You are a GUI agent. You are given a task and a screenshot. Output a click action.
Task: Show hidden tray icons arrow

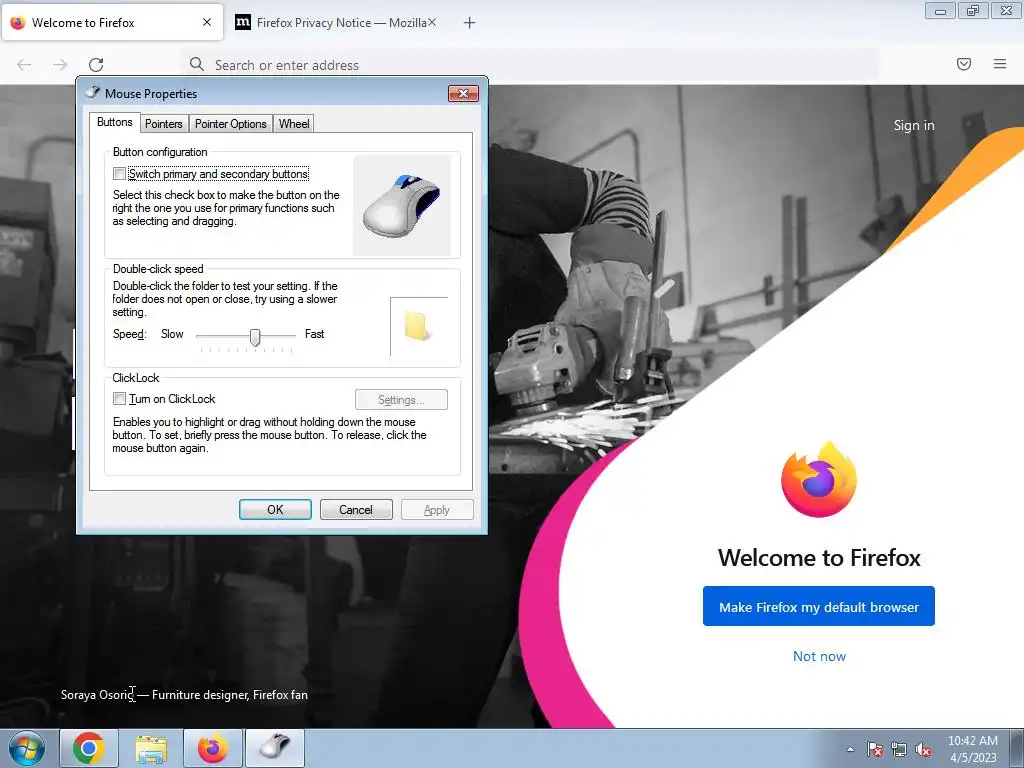click(850, 749)
